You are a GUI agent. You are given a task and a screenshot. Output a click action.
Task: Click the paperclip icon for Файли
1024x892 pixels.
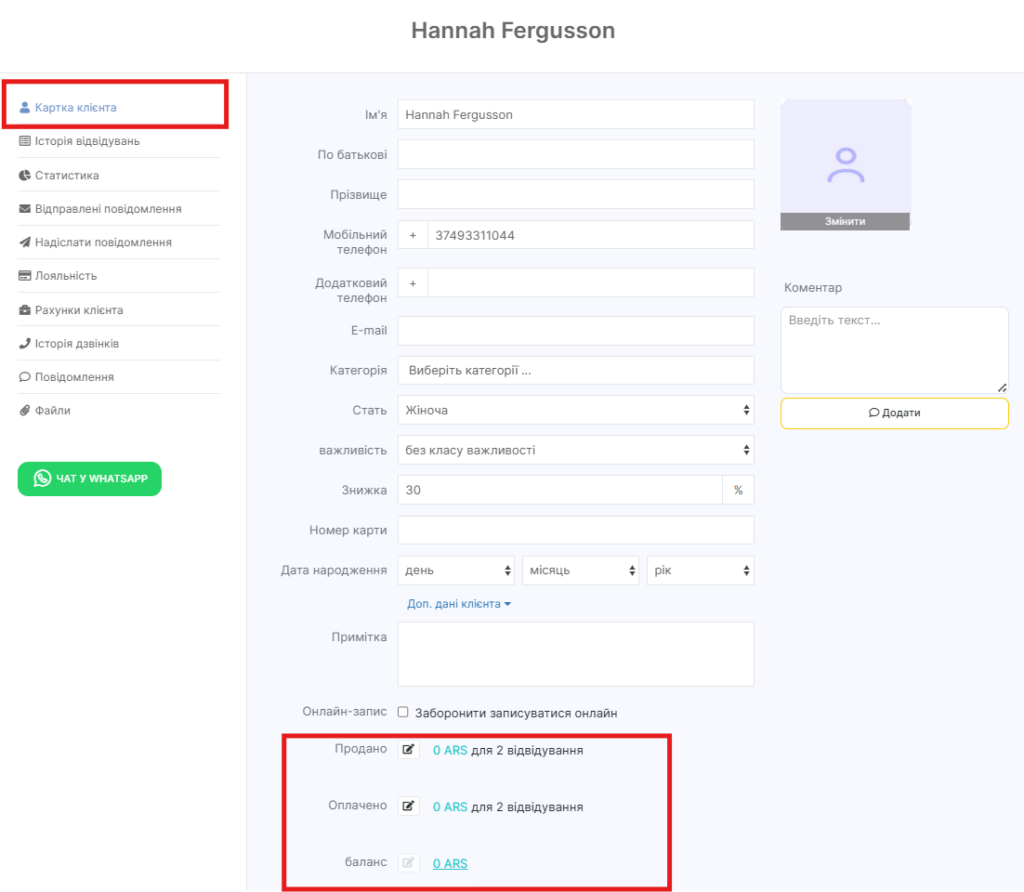(x=25, y=410)
